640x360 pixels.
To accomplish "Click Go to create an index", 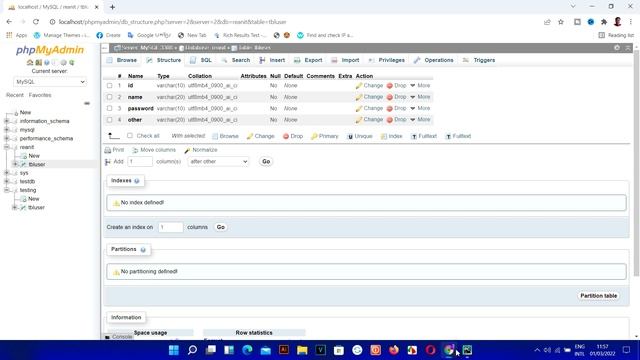I will coord(220,227).
